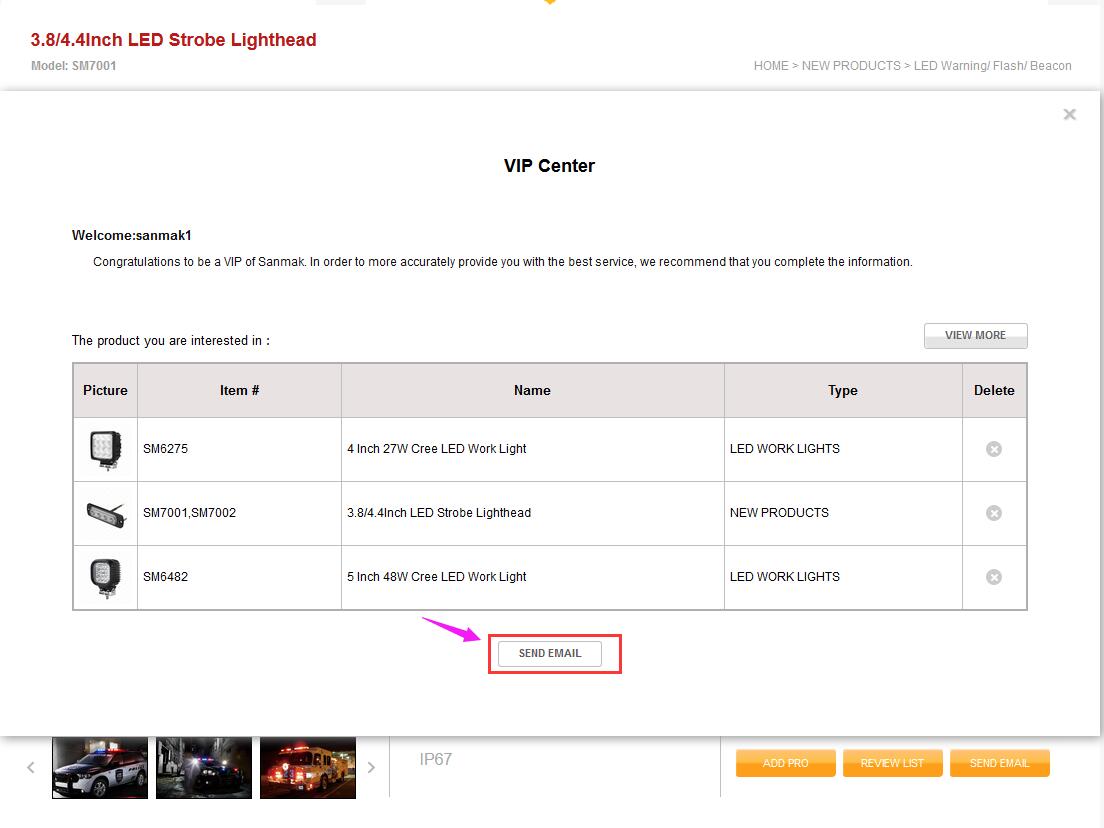The width and height of the screenshot is (1104, 828).
Task: Click the Type column header
Action: tap(843, 390)
